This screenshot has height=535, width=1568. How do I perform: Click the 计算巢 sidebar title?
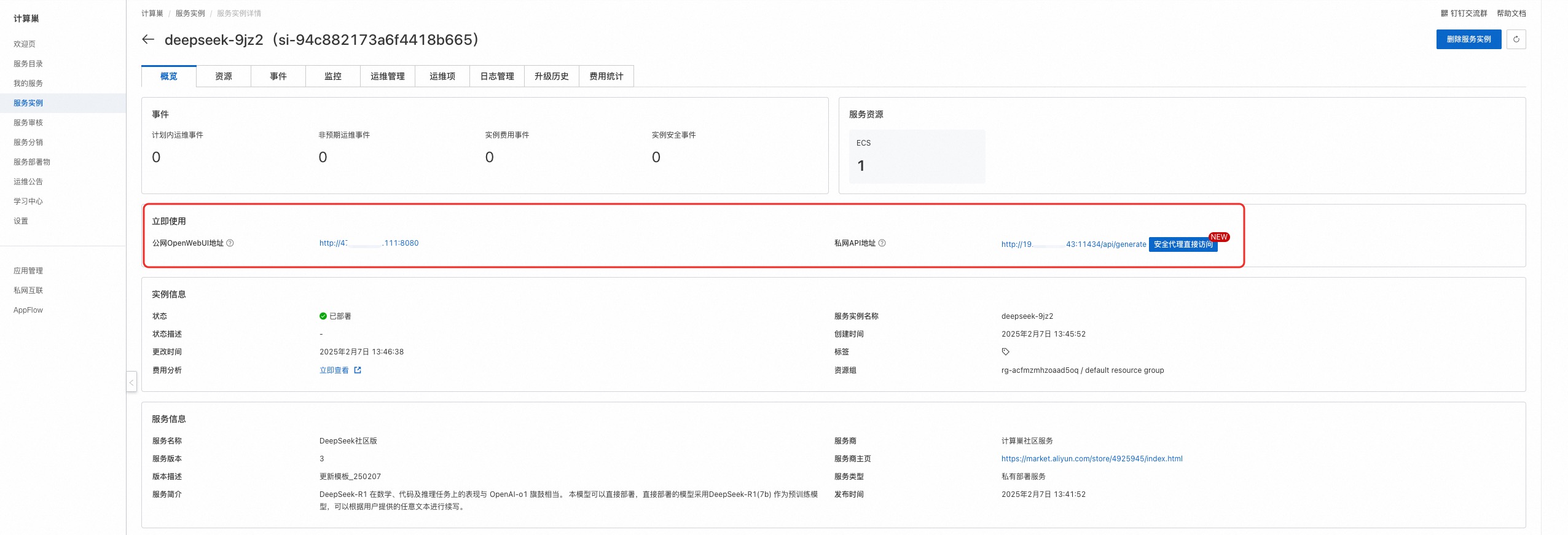coord(26,18)
